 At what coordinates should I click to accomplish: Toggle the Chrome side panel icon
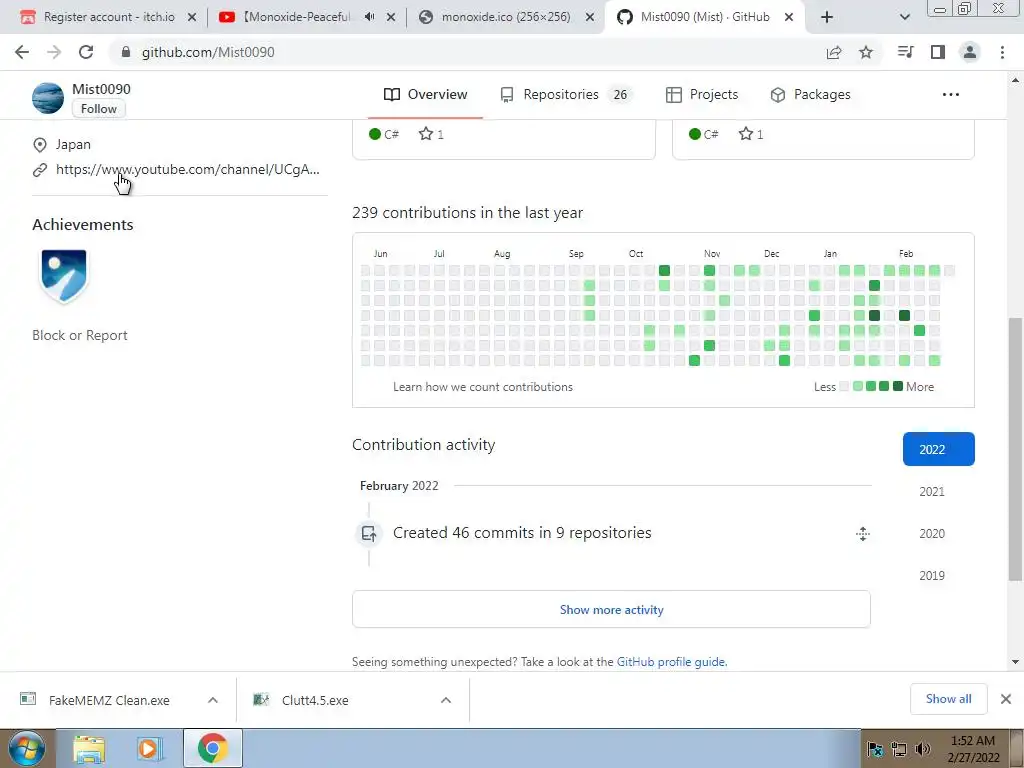tap(938, 52)
